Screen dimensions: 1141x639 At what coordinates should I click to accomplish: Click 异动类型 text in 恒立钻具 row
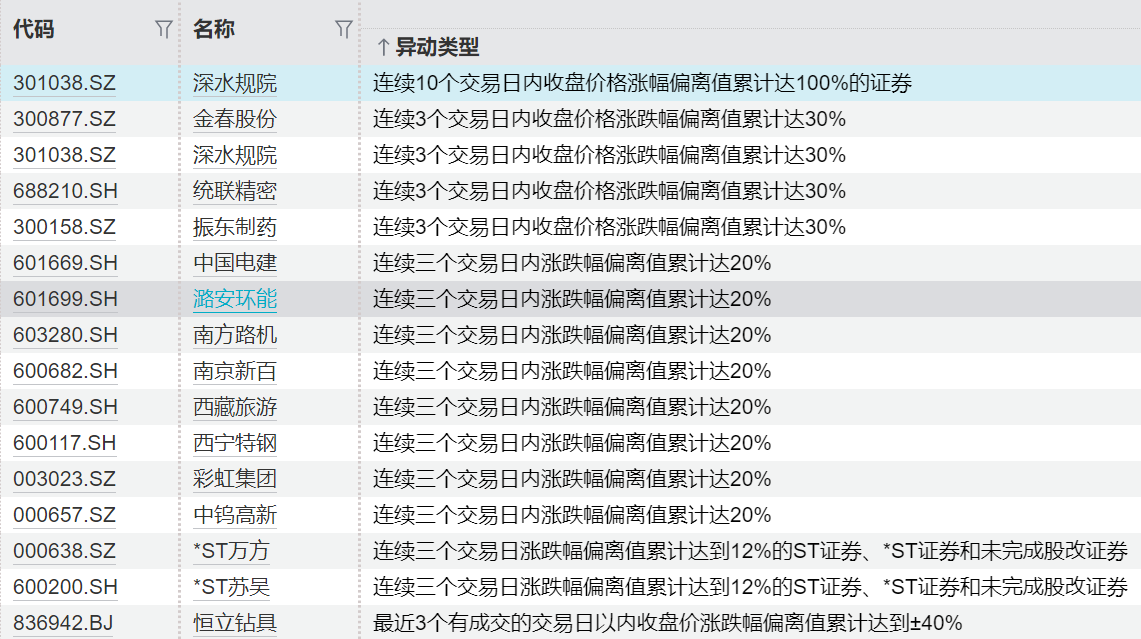[x=667, y=623]
